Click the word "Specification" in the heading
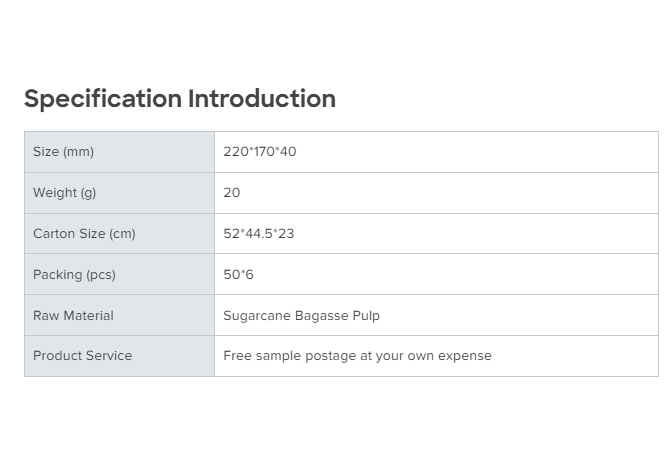670x469 pixels. (x=103, y=99)
